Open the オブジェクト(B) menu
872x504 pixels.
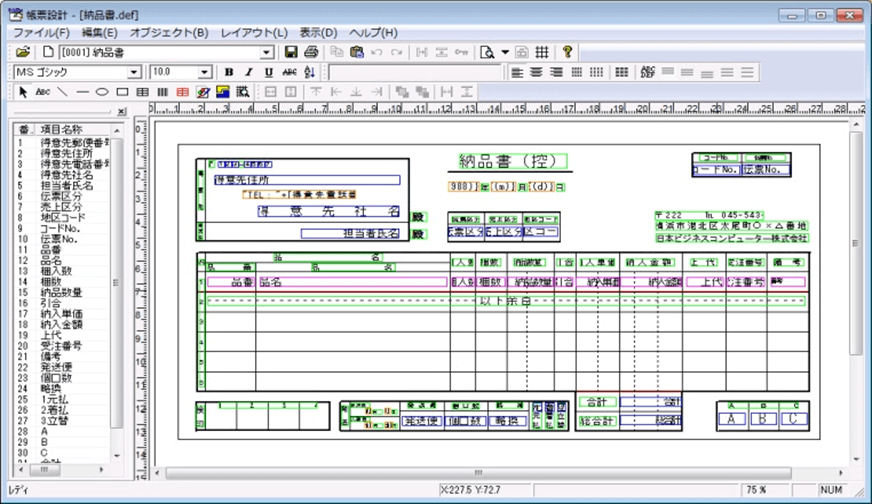click(169, 32)
